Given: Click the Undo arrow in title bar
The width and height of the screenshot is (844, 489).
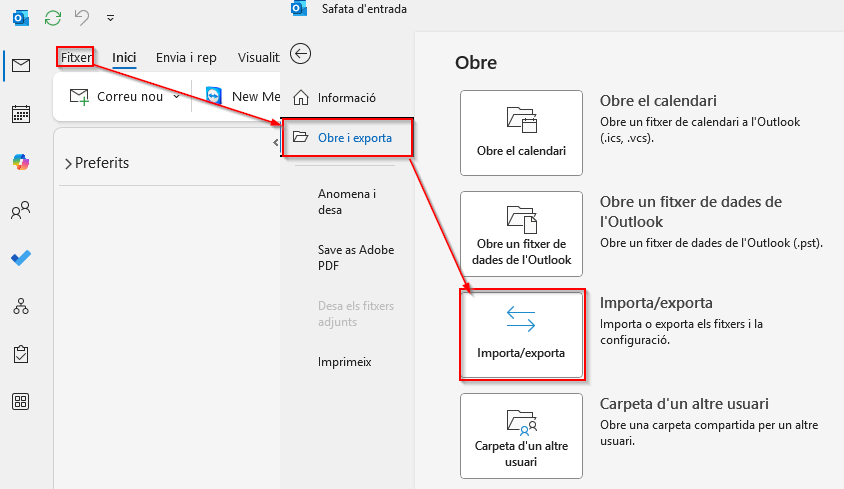Looking at the screenshot, I should (x=82, y=17).
